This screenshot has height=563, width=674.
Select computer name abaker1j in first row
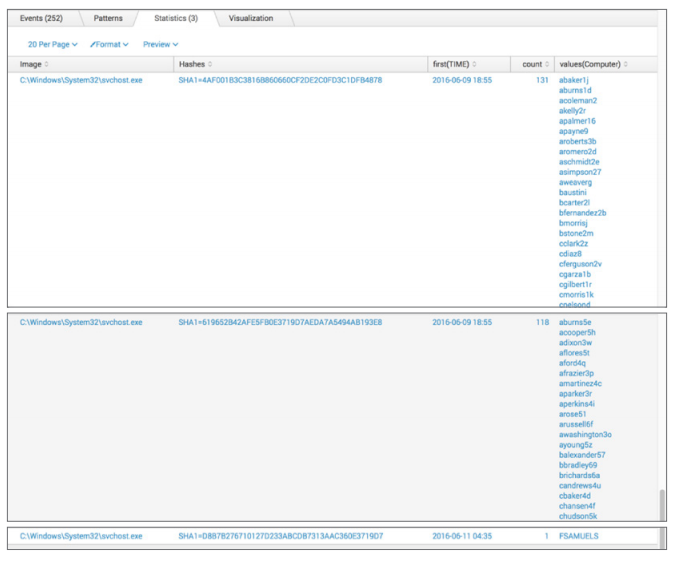click(574, 80)
